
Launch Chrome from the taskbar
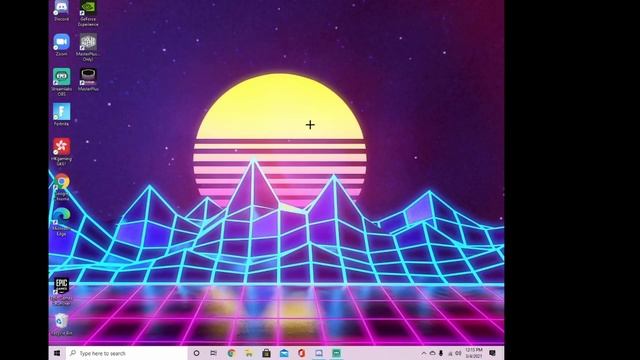(x=231, y=353)
